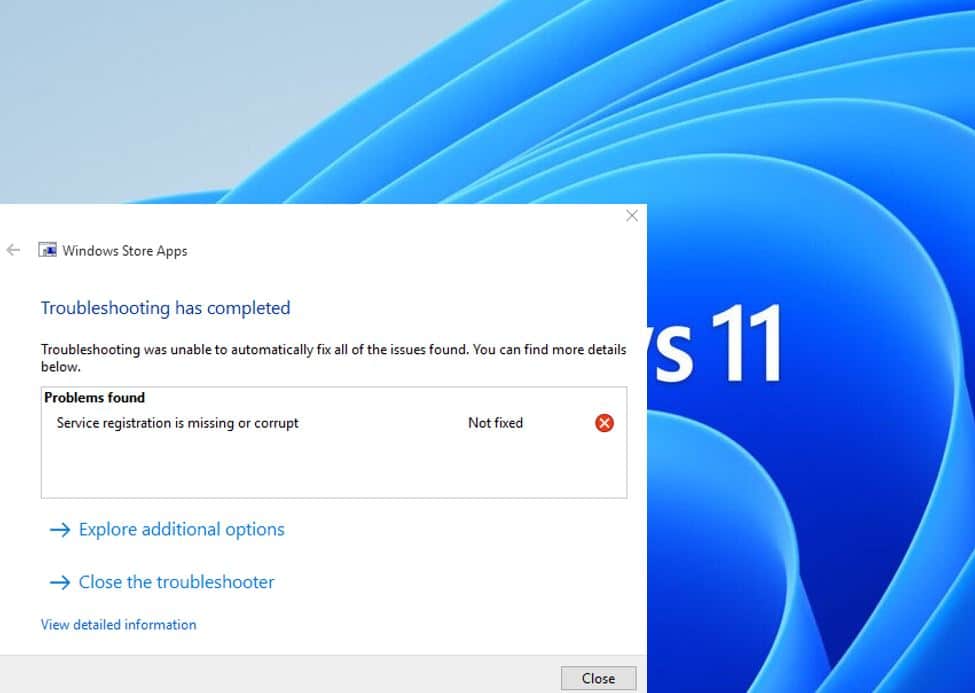Click the Windows Store Apps troubleshooter icon
This screenshot has height=693, width=975.
click(x=47, y=250)
